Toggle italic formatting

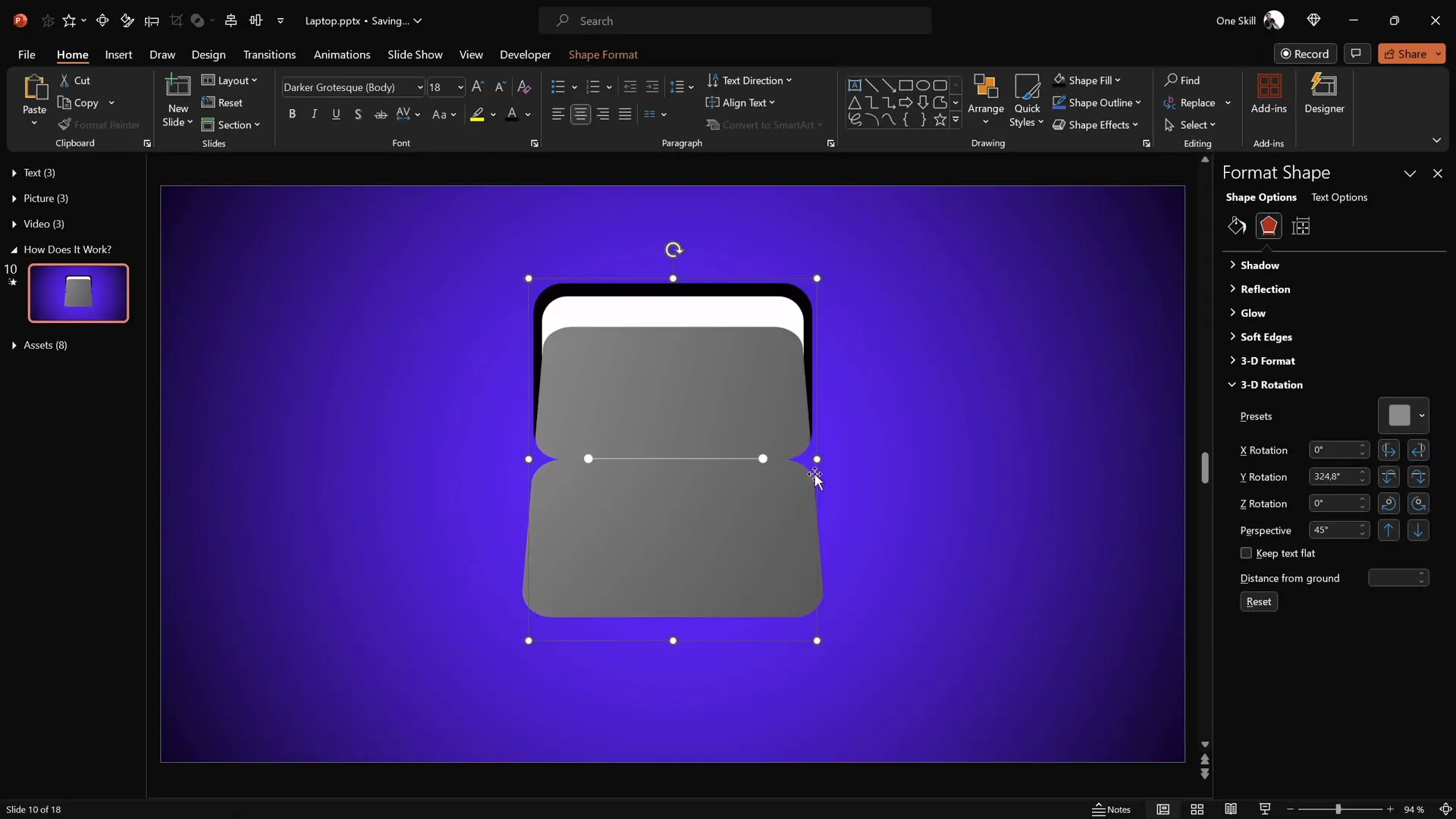tap(314, 114)
